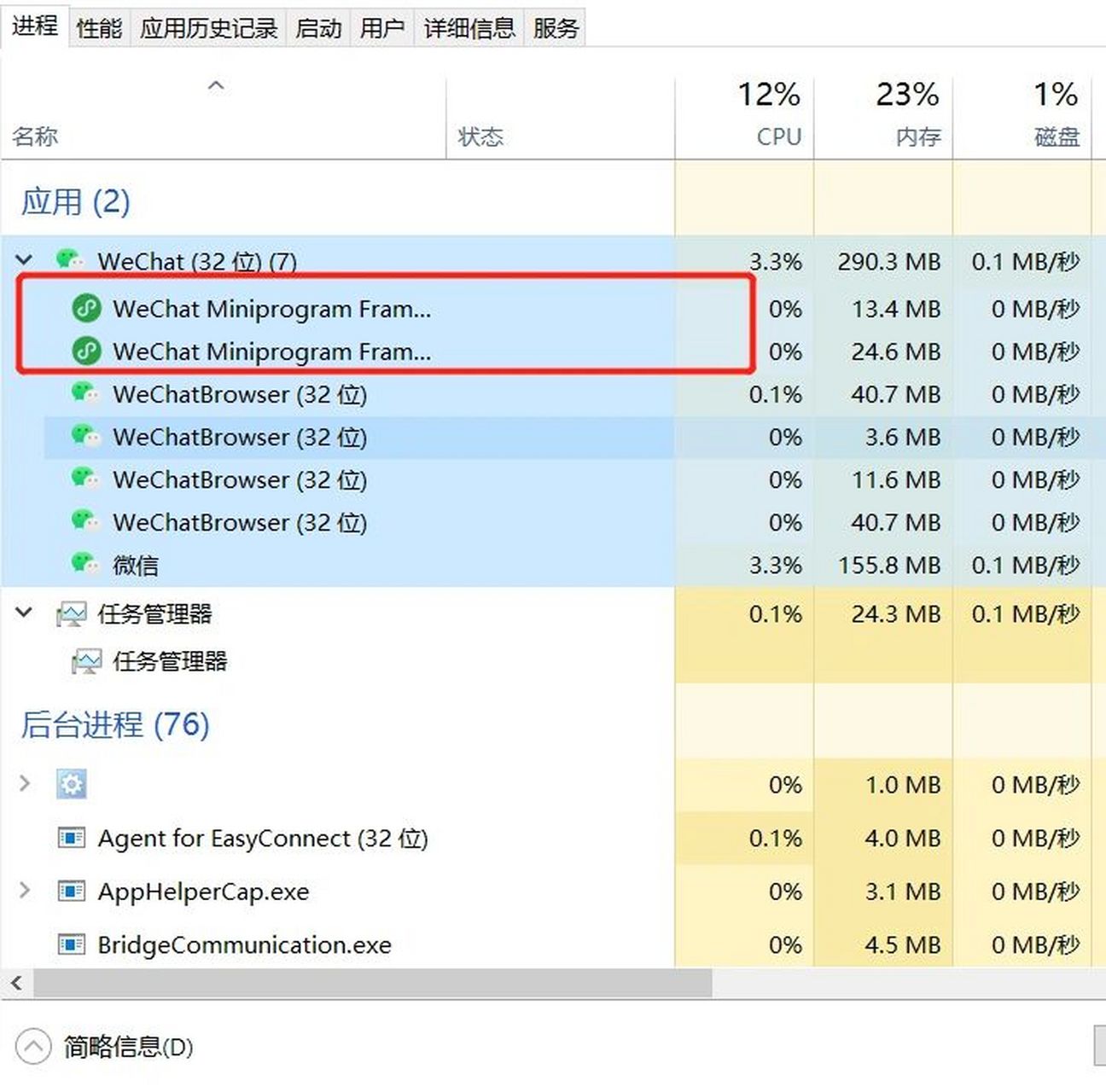Click the circled up-arrow icon beside 简略信息
The width and height of the screenshot is (1106, 1092).
[33, 1046]
